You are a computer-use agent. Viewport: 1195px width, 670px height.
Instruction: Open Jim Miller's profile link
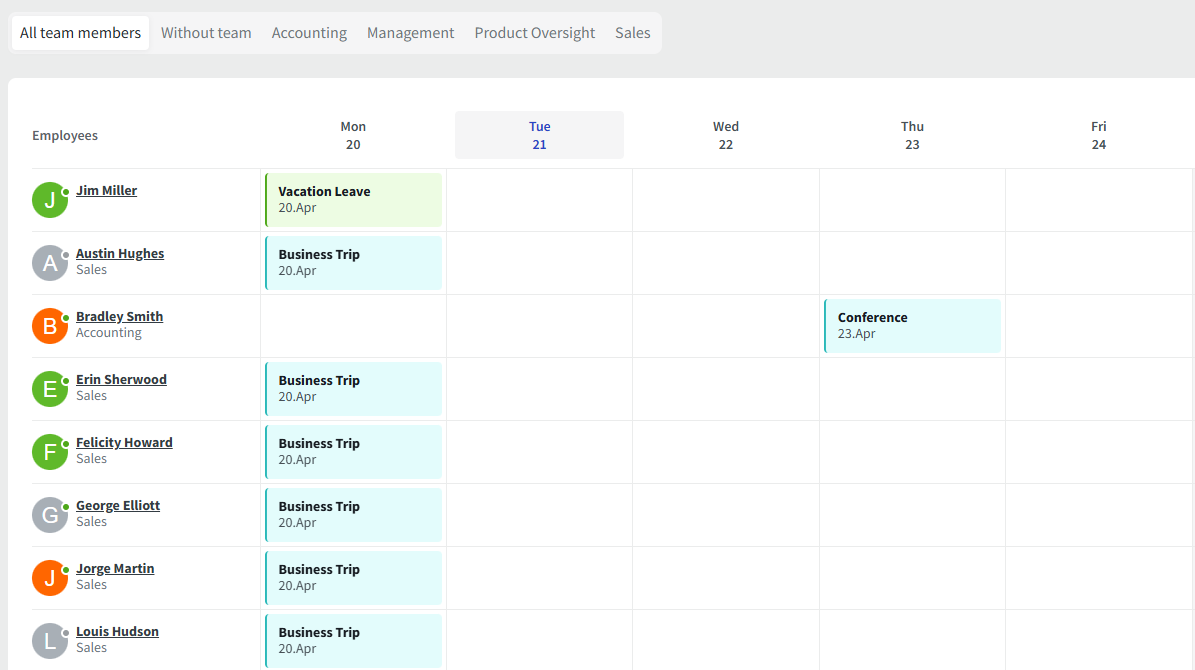[106, 191]
